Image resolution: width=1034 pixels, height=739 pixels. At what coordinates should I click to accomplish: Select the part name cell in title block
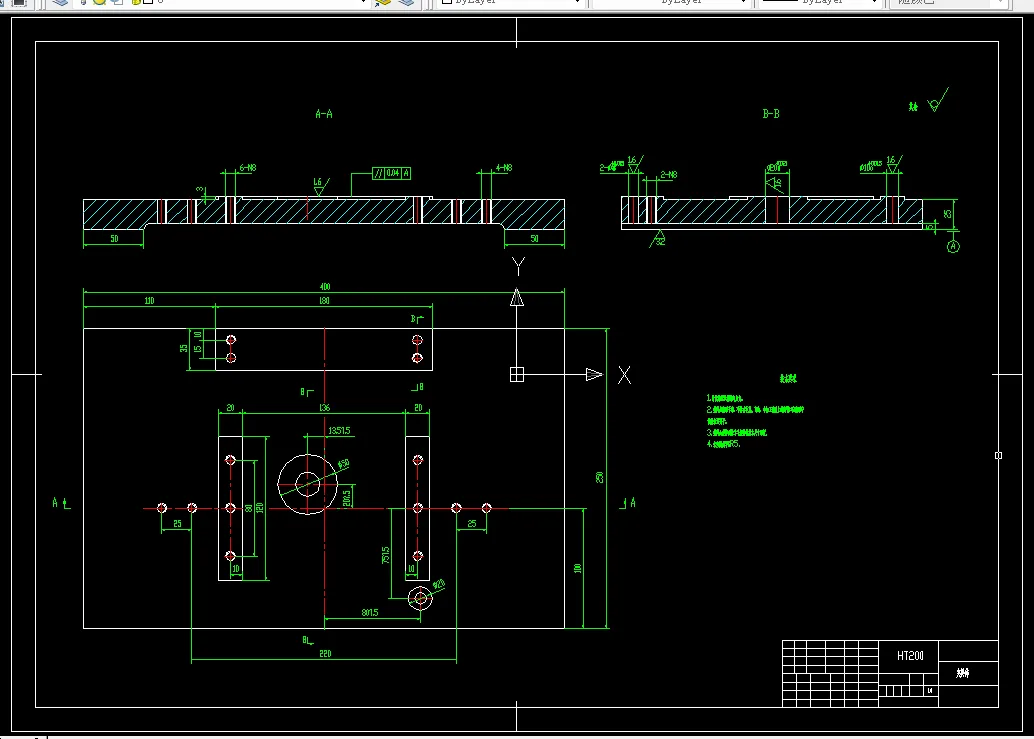click(968, 672)
